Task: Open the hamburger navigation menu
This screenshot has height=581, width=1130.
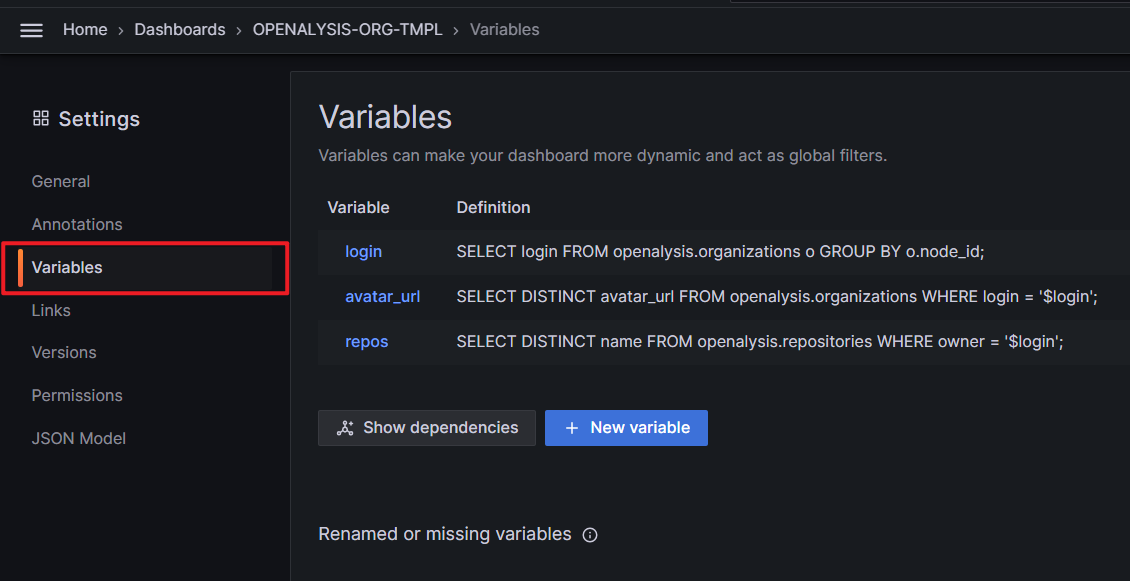Action: tap(32, 30)
